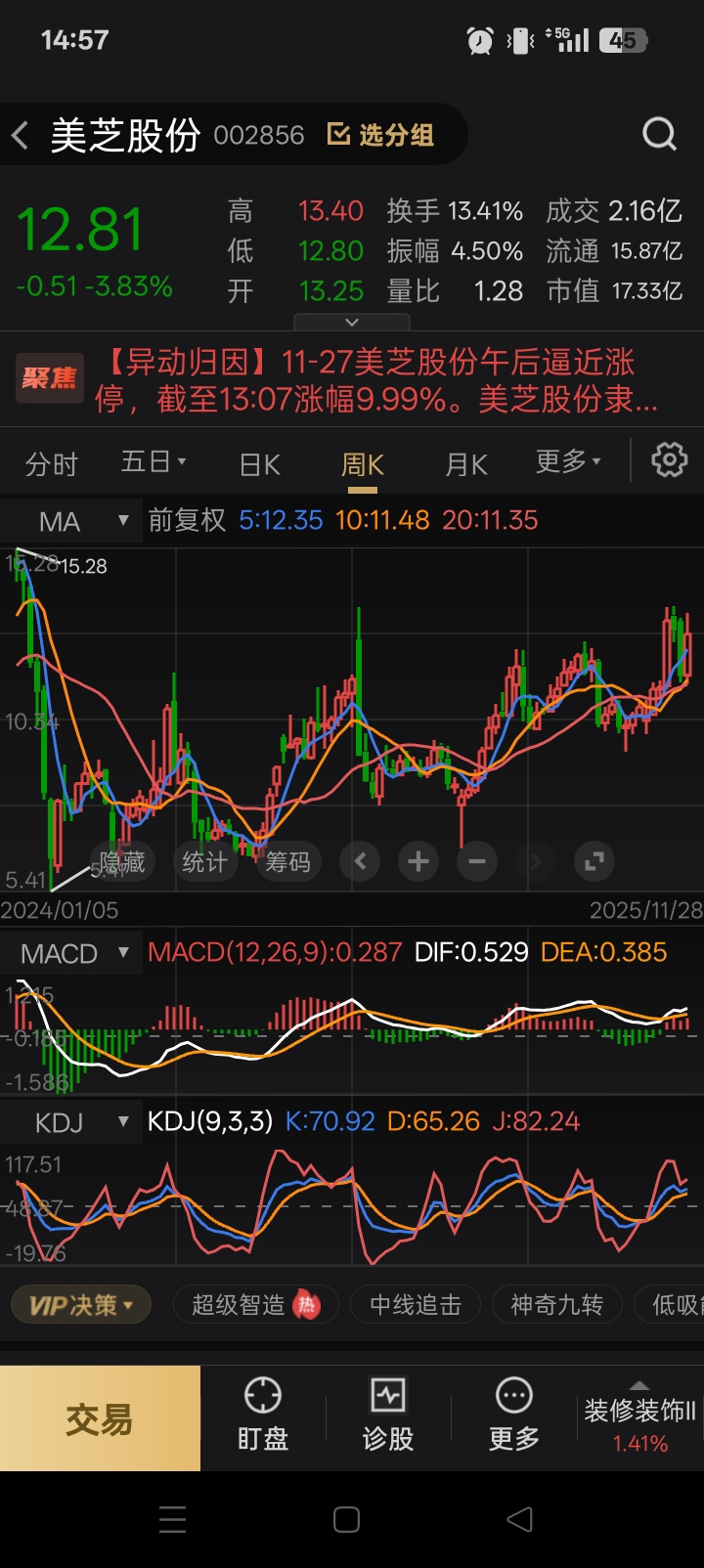
Task: Expand the 装修装饰II sector panel
Action: coord(639,1418)
